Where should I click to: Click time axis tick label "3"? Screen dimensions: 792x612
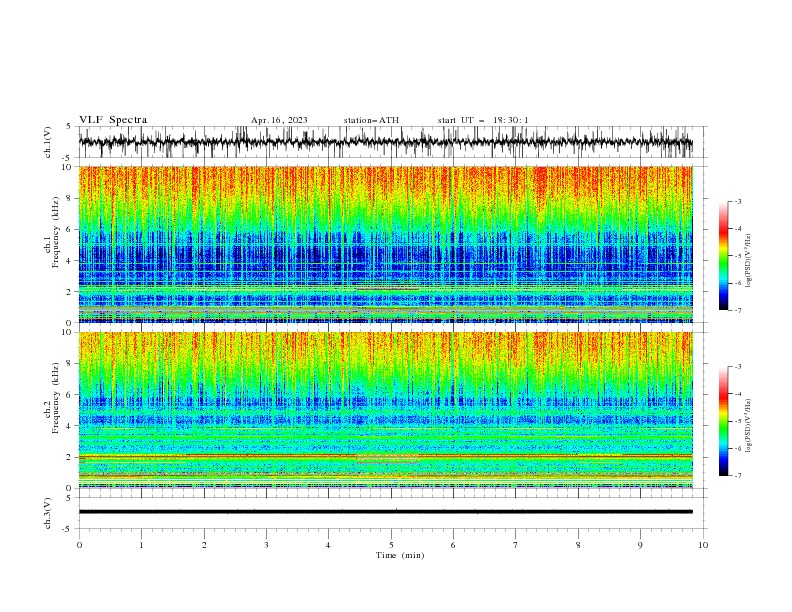pyautogui.click(x=266, y=545)
